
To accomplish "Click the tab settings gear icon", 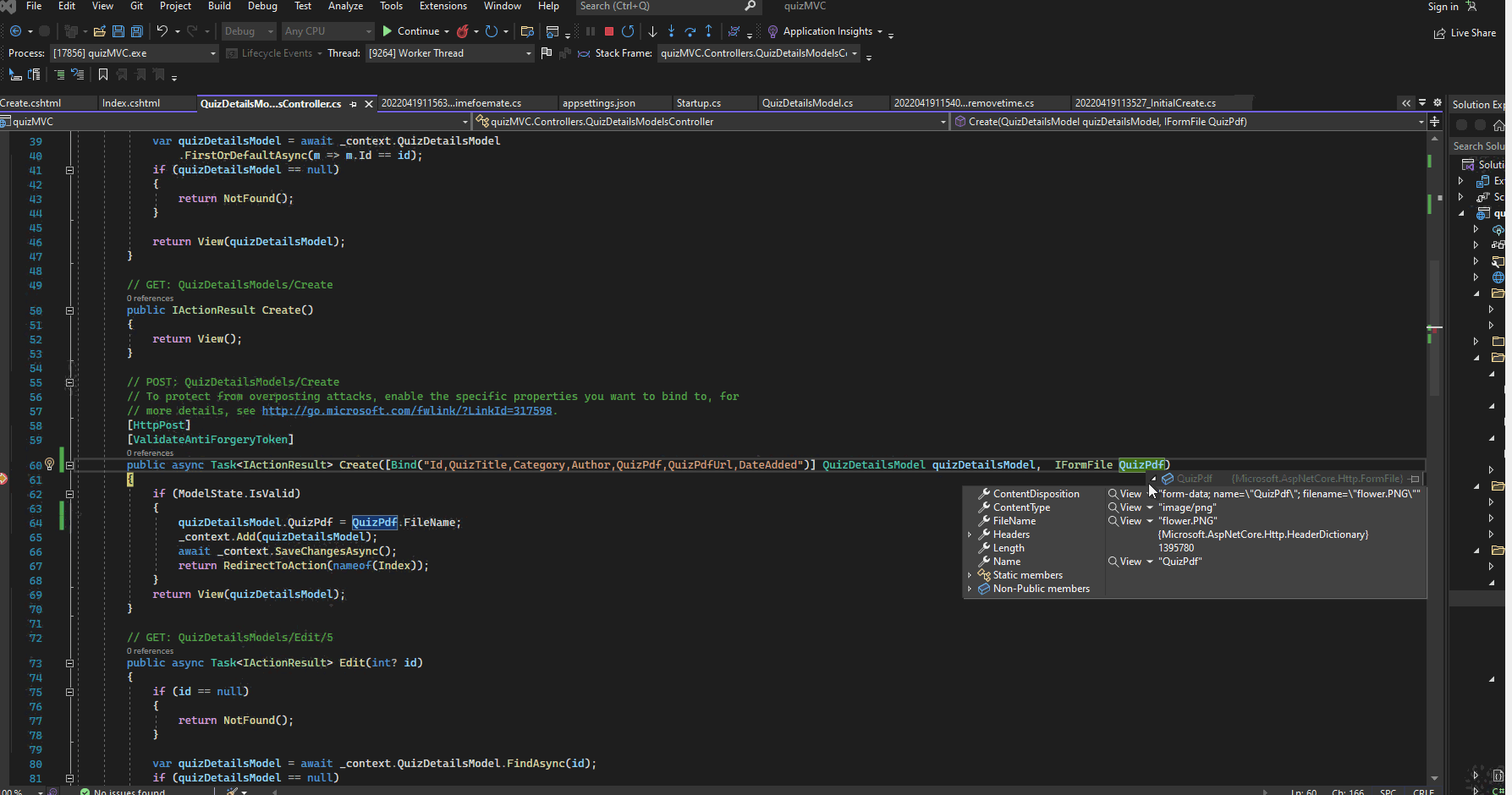I will pos(1438,103).
